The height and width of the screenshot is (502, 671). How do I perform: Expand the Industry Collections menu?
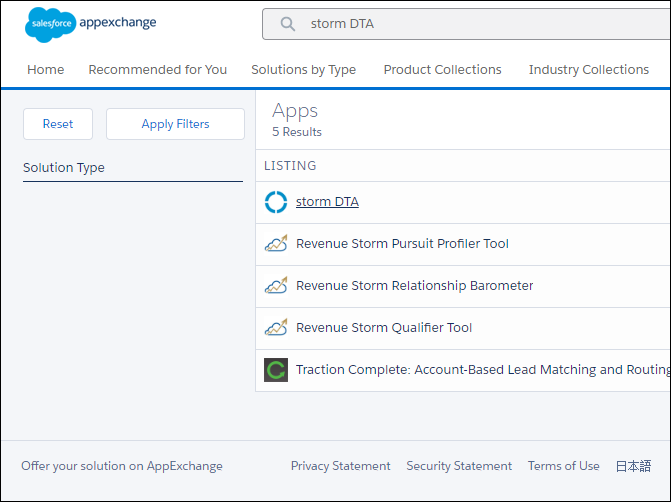pyautogui.click(x=589, y=69)
